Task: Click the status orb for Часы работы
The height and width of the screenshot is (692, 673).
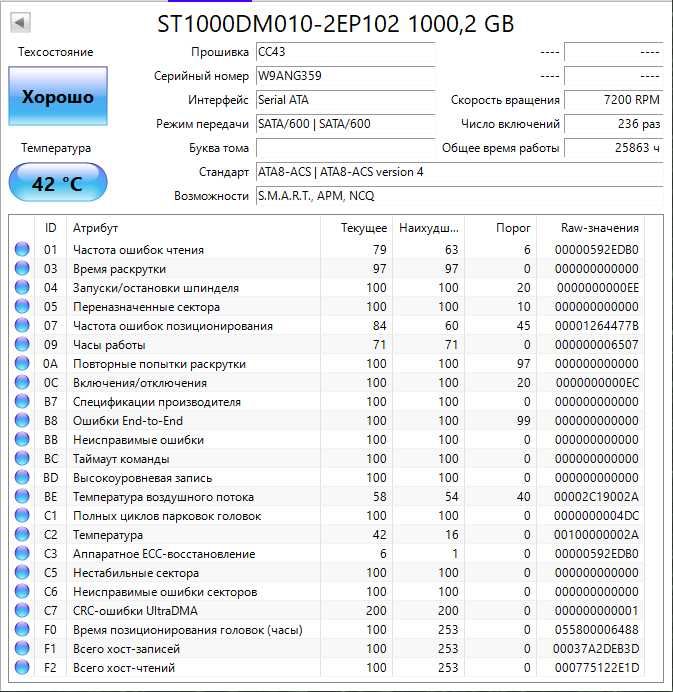Action: pos(22,344)
